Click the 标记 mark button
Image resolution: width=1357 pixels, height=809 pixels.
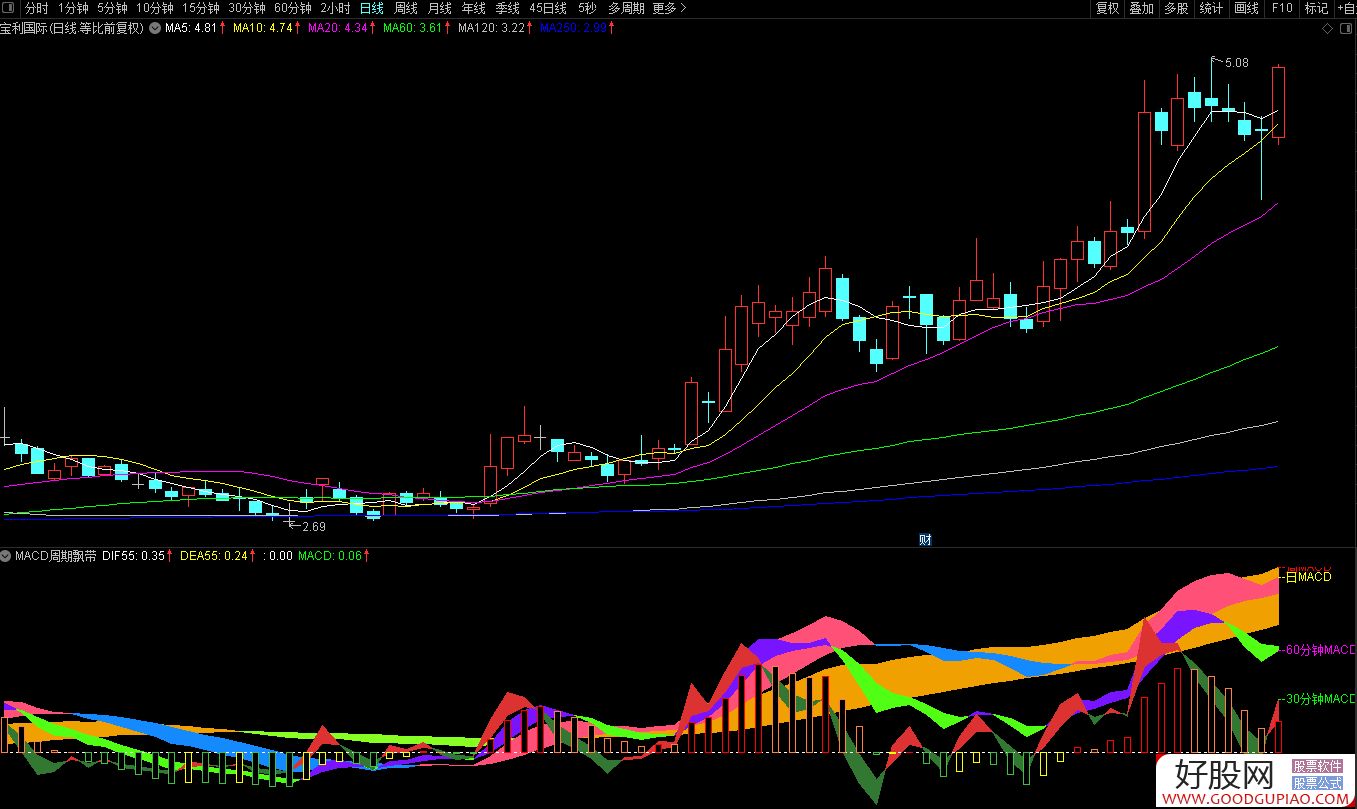coord(1316,8)
